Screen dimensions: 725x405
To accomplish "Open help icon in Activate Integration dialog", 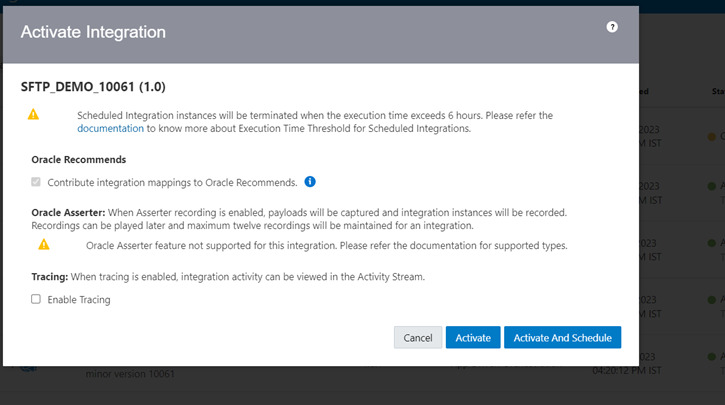I will tap(612, 27).
